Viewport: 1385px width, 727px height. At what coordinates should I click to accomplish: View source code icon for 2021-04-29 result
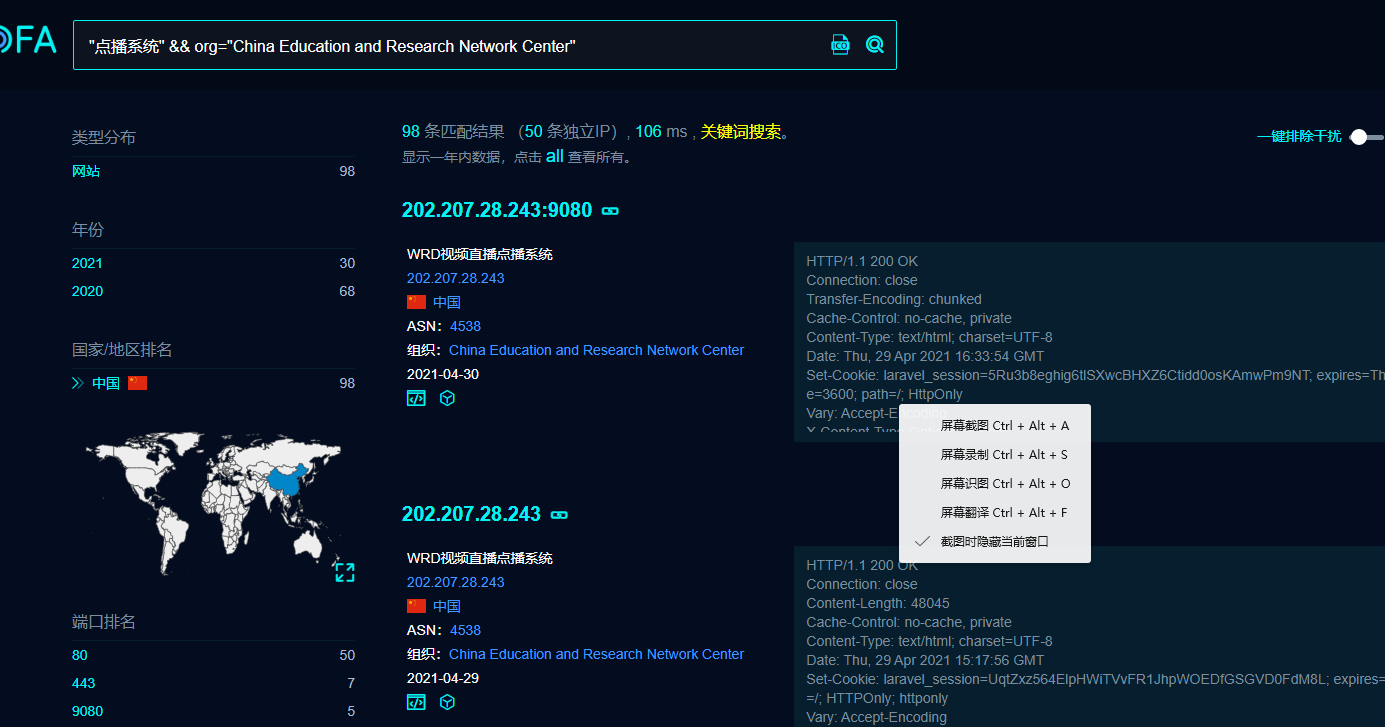point(416,702)
